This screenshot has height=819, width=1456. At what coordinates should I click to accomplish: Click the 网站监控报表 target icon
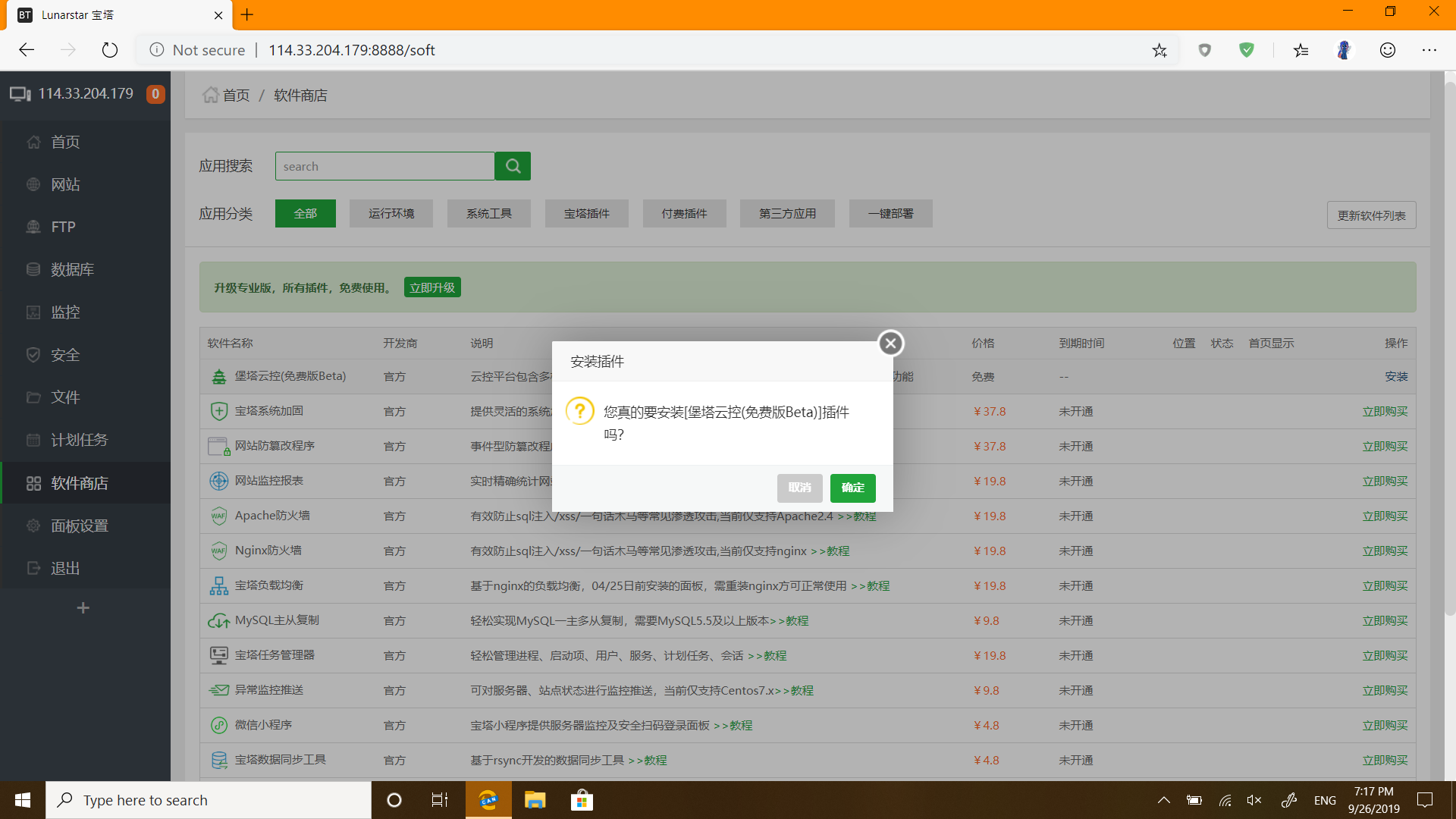[x=219, y=481]
